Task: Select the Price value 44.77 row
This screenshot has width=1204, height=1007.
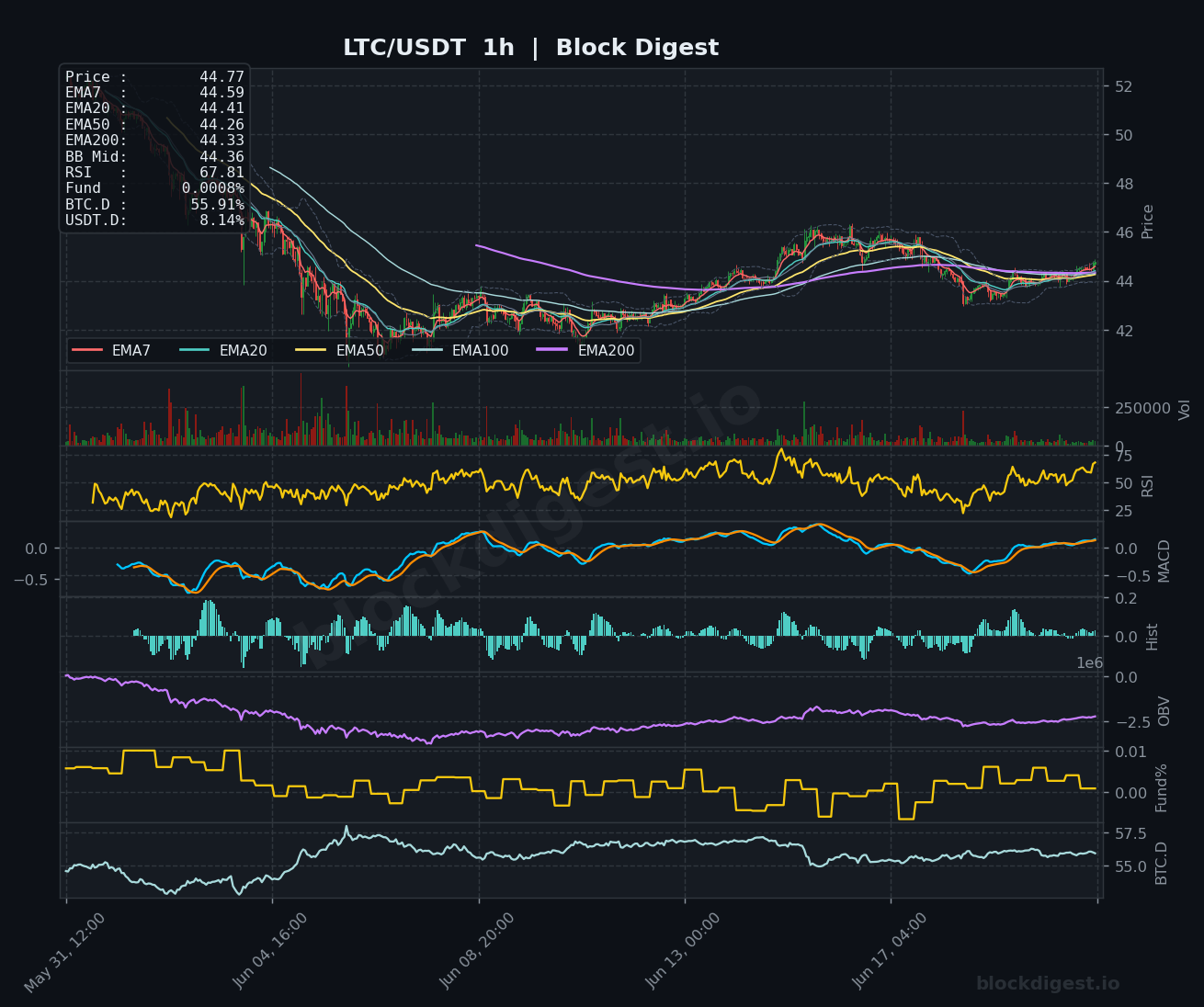Action: click(x=154, y=77)
